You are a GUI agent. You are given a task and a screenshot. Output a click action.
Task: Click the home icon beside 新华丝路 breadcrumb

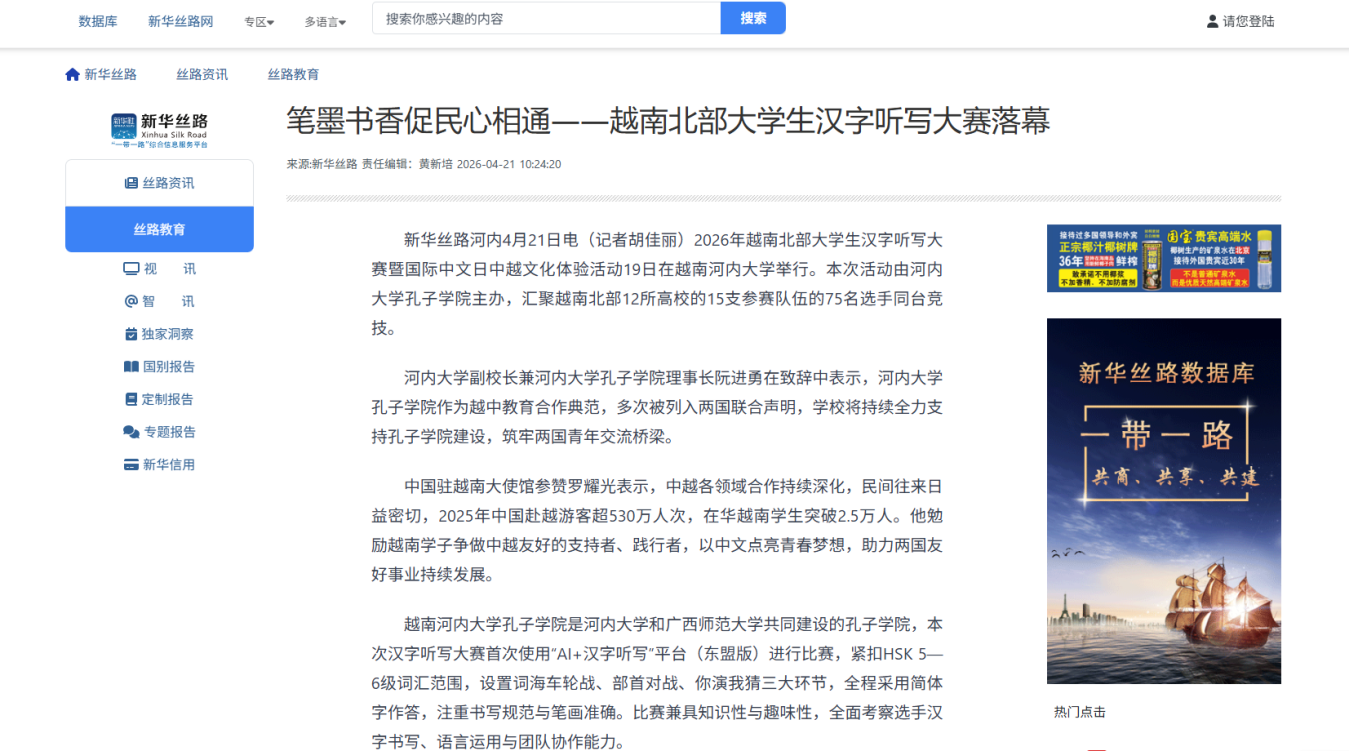coord(72,75)
